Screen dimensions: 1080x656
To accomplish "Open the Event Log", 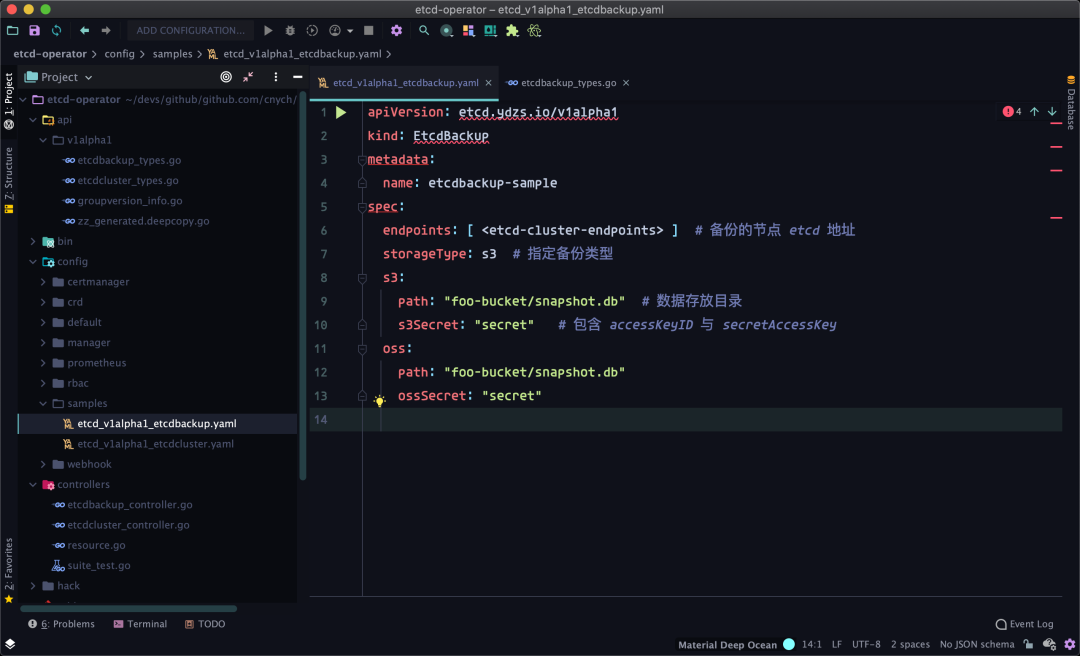I will click(1024, 624).
